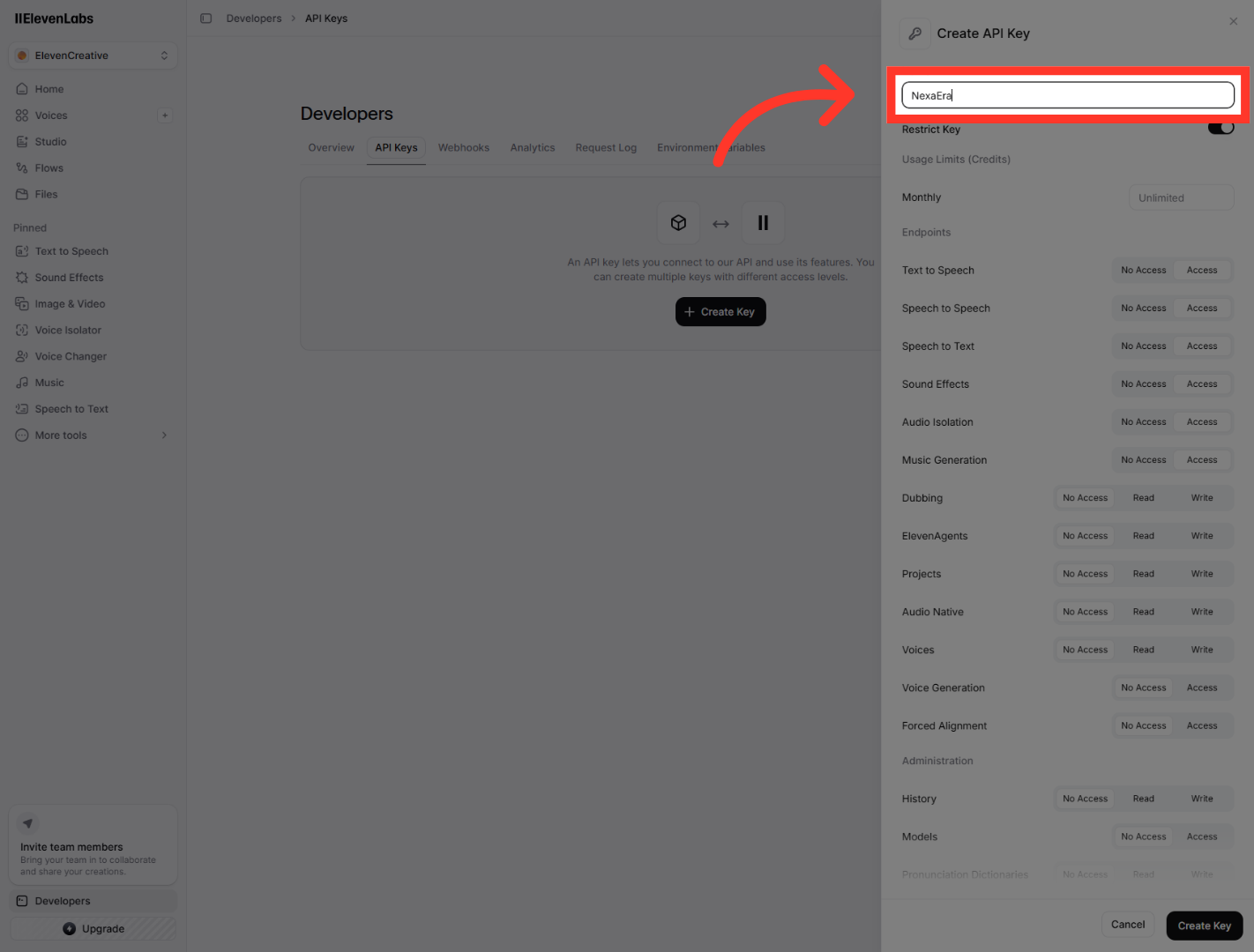Toggle the sidebar panel icon
The image size is (1254, 952).
(206, 19)
